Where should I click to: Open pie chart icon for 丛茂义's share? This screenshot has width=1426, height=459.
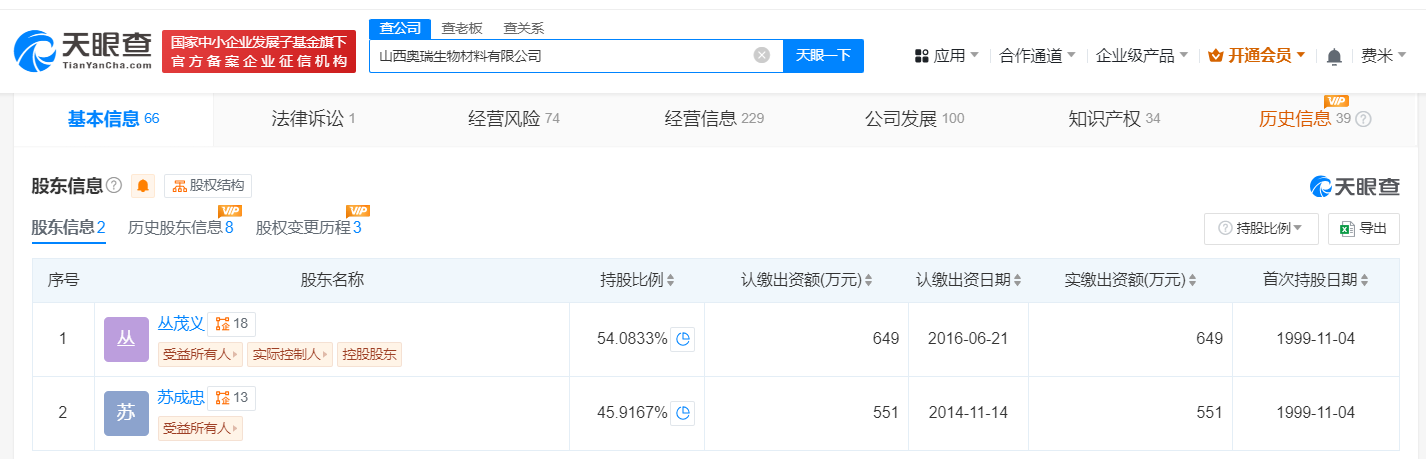tap(683, 339)
